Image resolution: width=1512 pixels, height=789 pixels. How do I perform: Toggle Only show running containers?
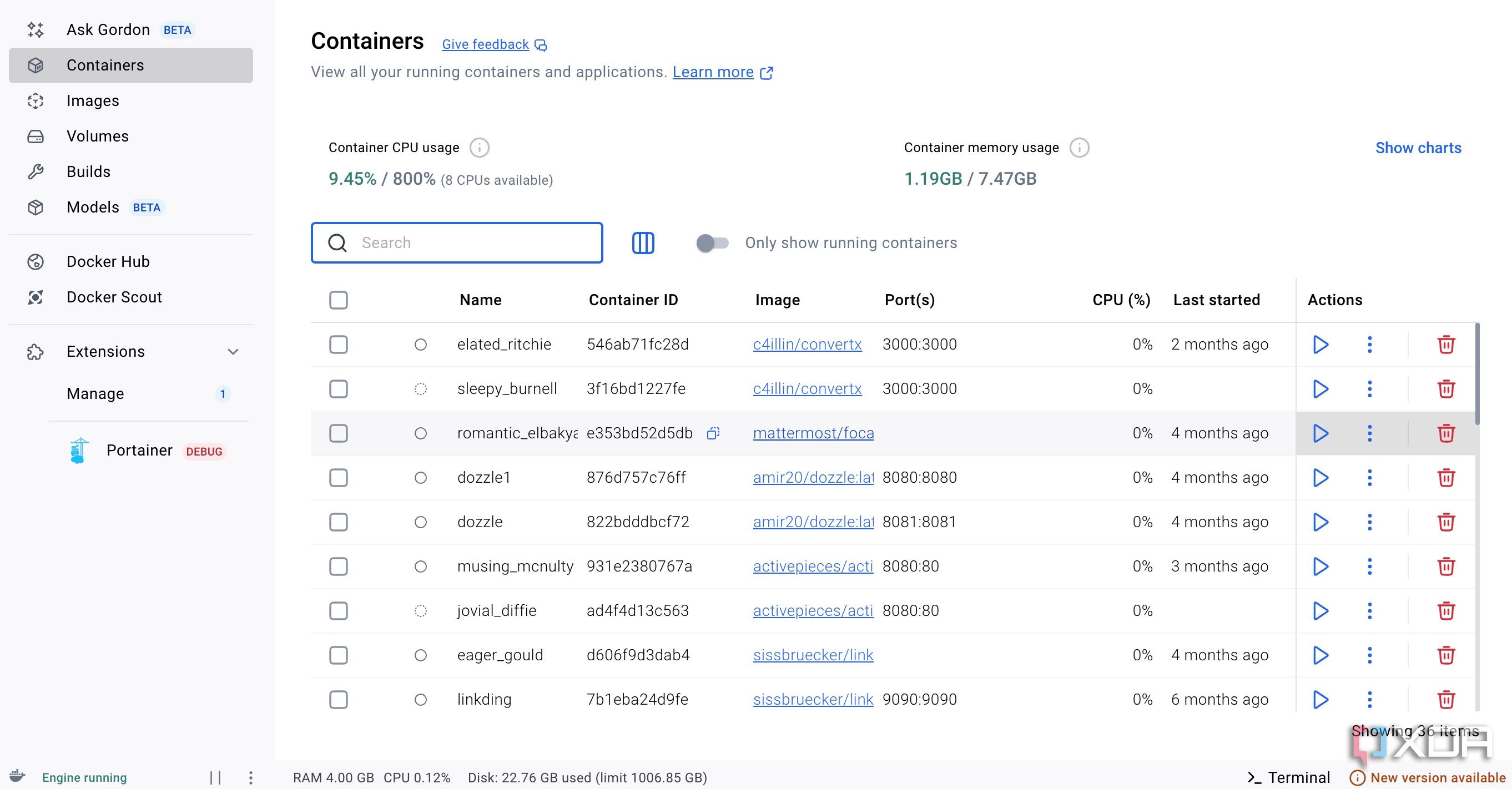click(x=712, y=243)
